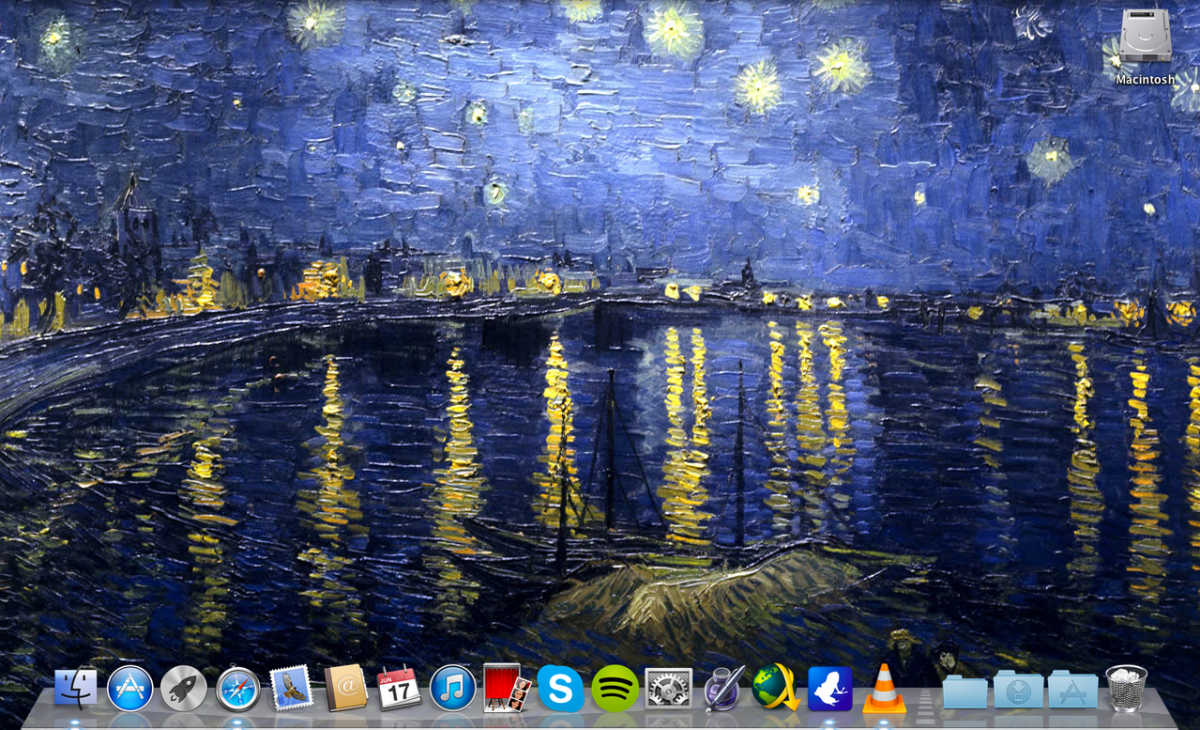Open Calendar showing date 17

[x=399, y=688]
